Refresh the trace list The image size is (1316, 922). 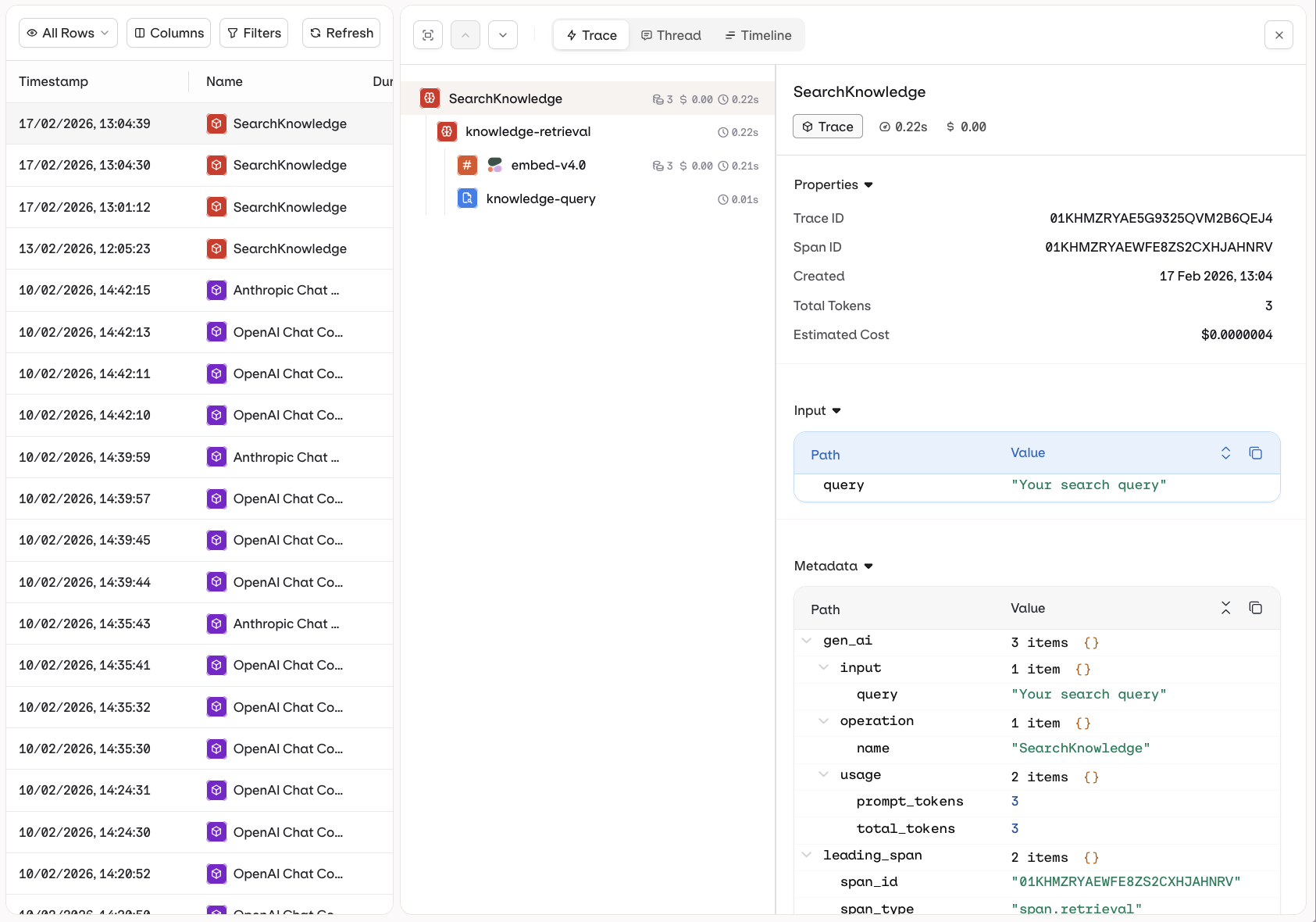[341, 33]
